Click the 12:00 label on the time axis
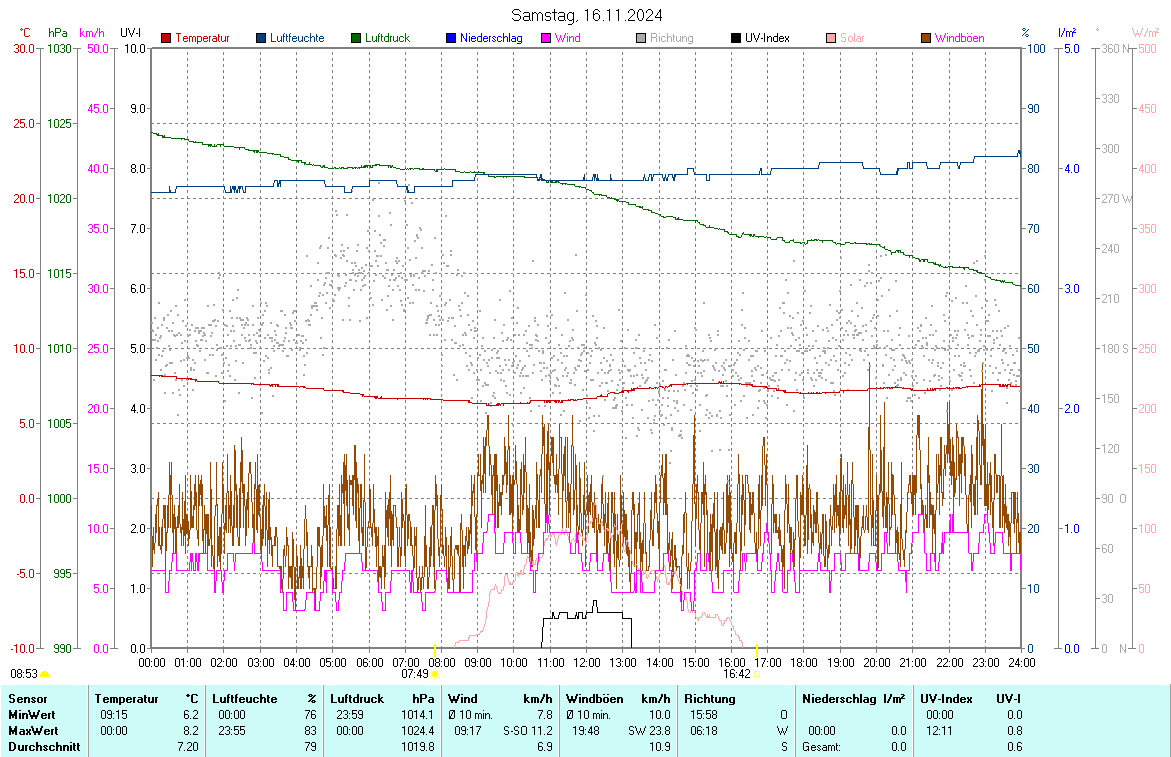 586,662
